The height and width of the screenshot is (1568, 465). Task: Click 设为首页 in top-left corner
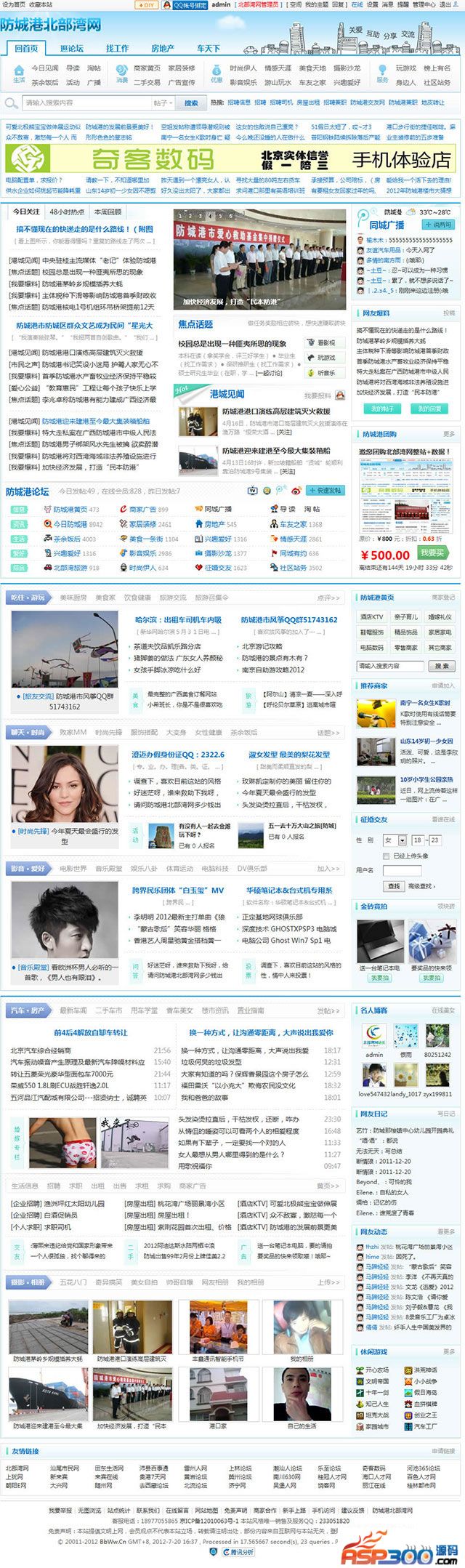pyautogui.click(x=14, y=4)
